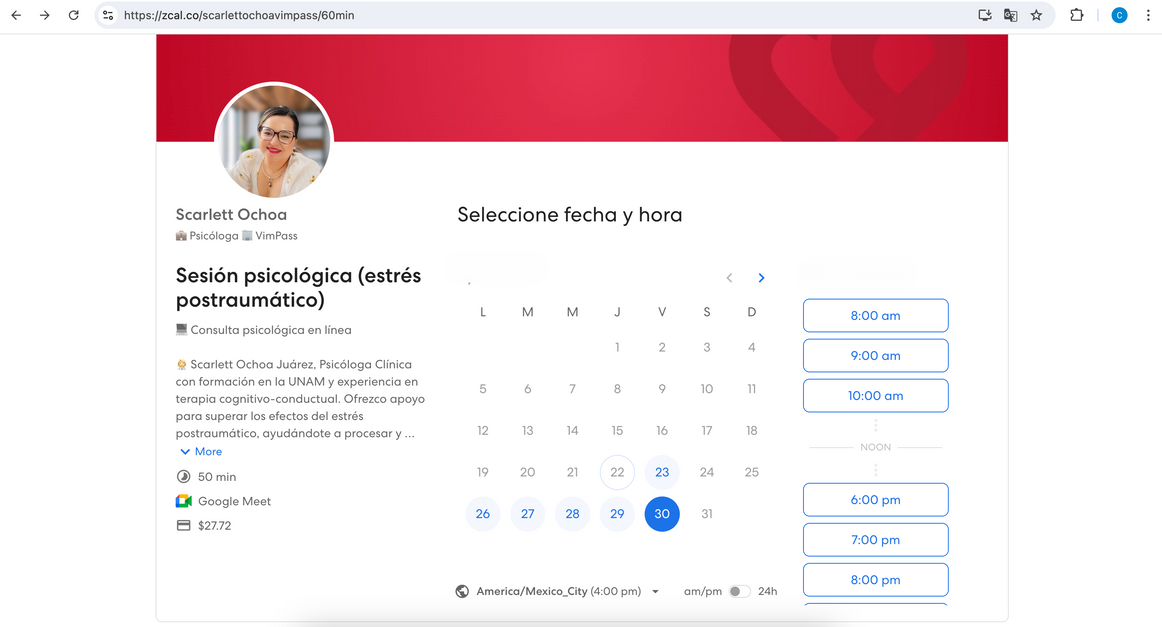Click the 'Psicóloga' job label

pyautogui.click(x=213, y=236)
